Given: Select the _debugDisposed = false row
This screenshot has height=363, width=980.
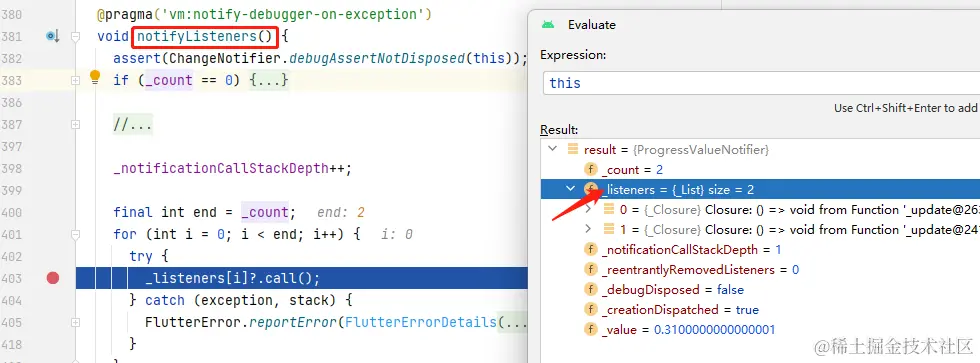Looking at the screenshot, I should [x=760, y=289].
